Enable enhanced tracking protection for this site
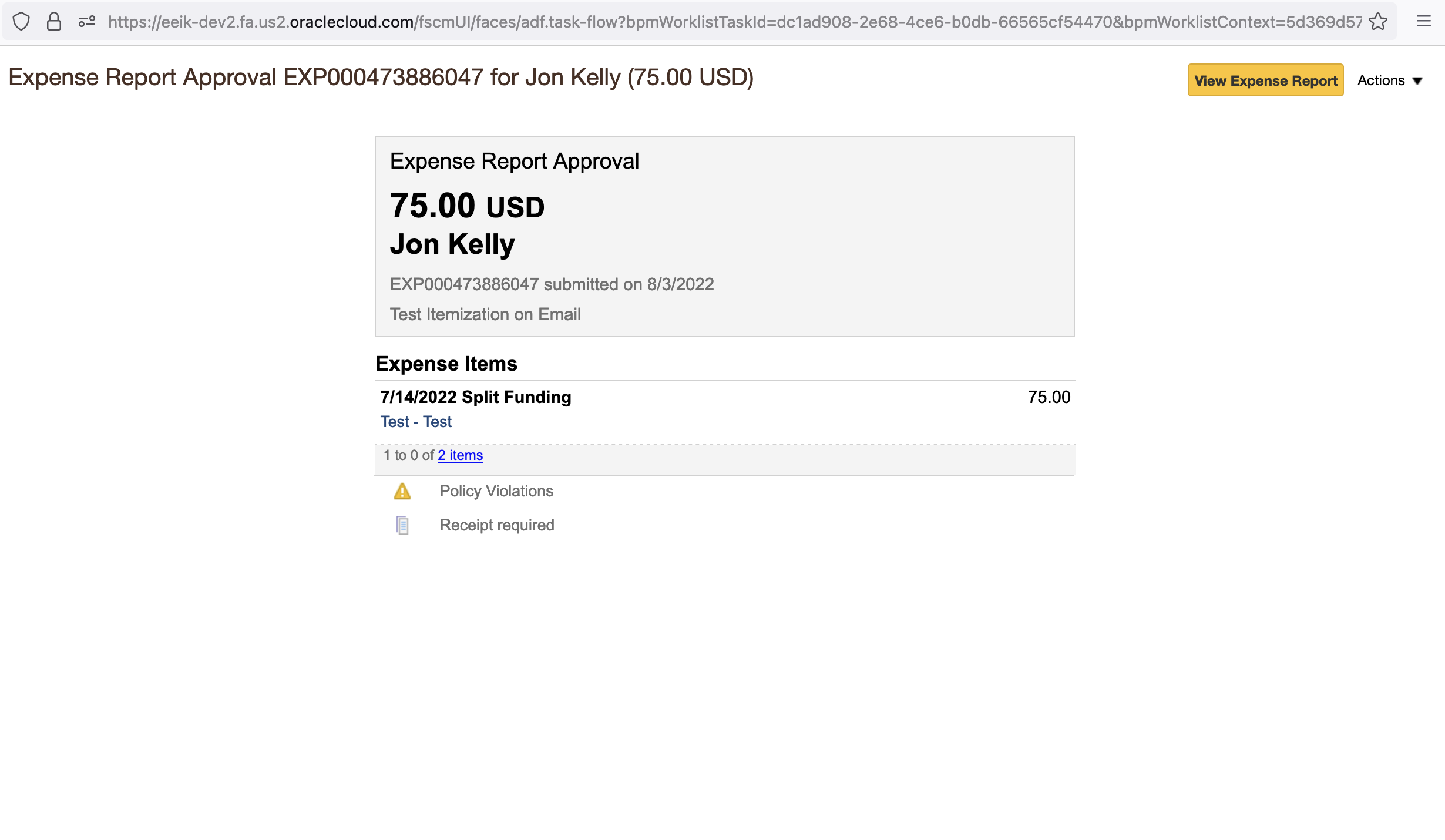 click(x=21, y=21)
